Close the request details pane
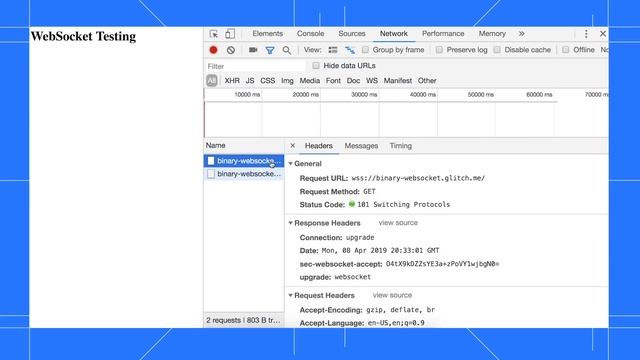Image resolution: width=640 pixels, height=360 pixels. click(x=293, y=145)
